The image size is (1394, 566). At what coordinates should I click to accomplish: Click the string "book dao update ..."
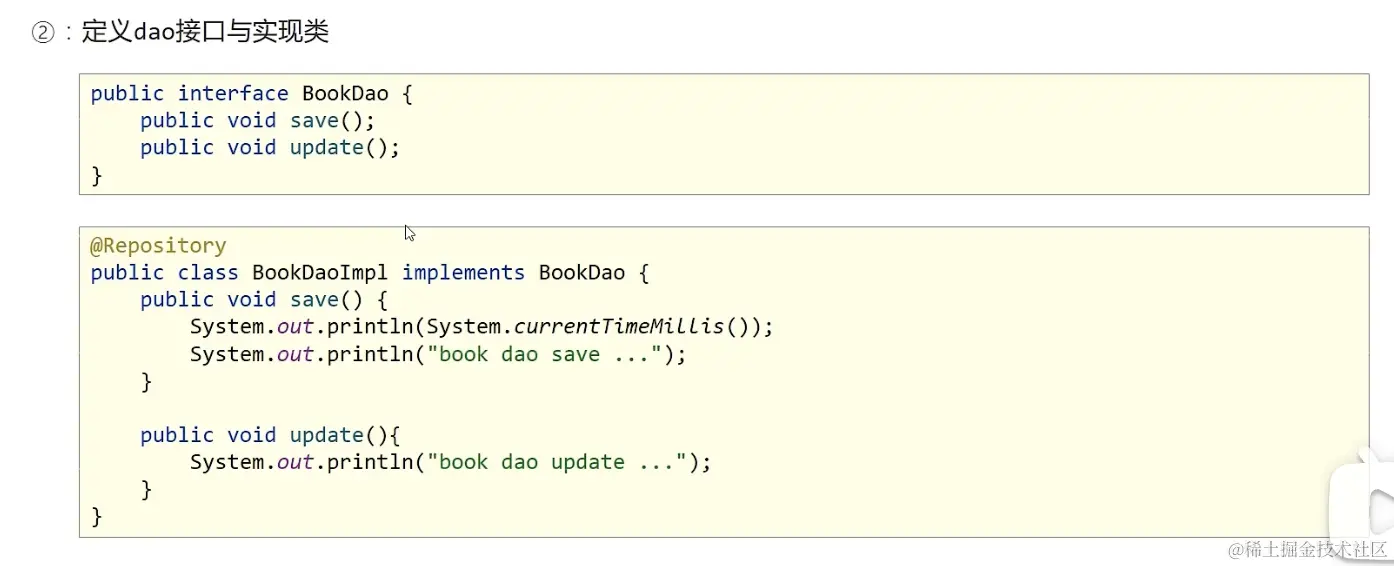coord(558,462)
